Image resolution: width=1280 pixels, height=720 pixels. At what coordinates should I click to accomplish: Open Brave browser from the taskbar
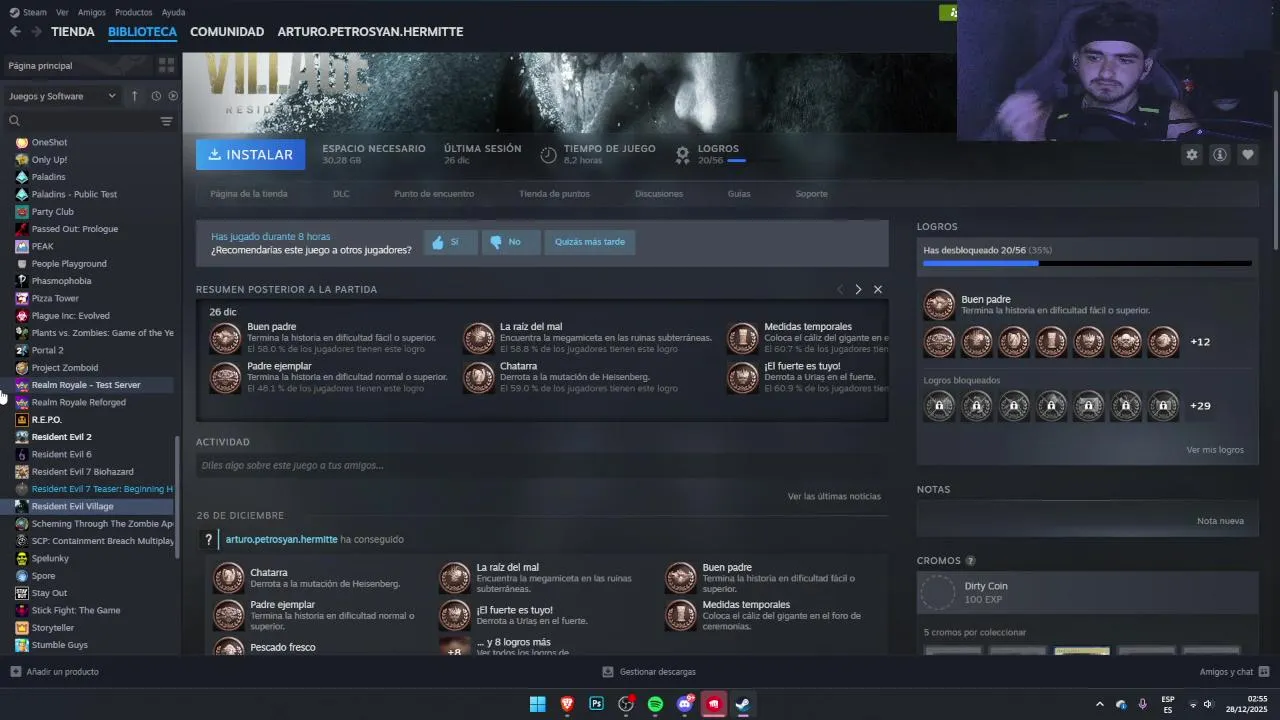click(x=567, y=704)
